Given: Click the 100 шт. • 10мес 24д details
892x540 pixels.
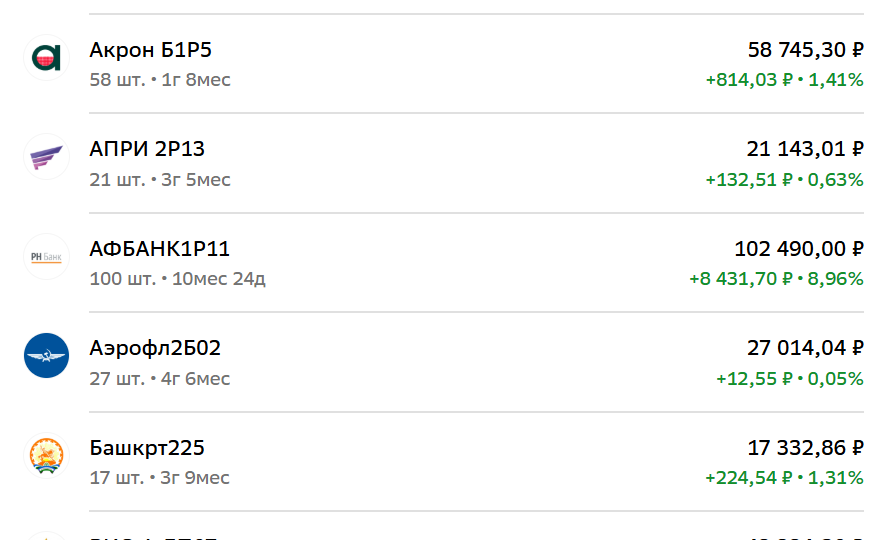Looking at the screenshot, I should pyautogui.click(x=177, y=279).
